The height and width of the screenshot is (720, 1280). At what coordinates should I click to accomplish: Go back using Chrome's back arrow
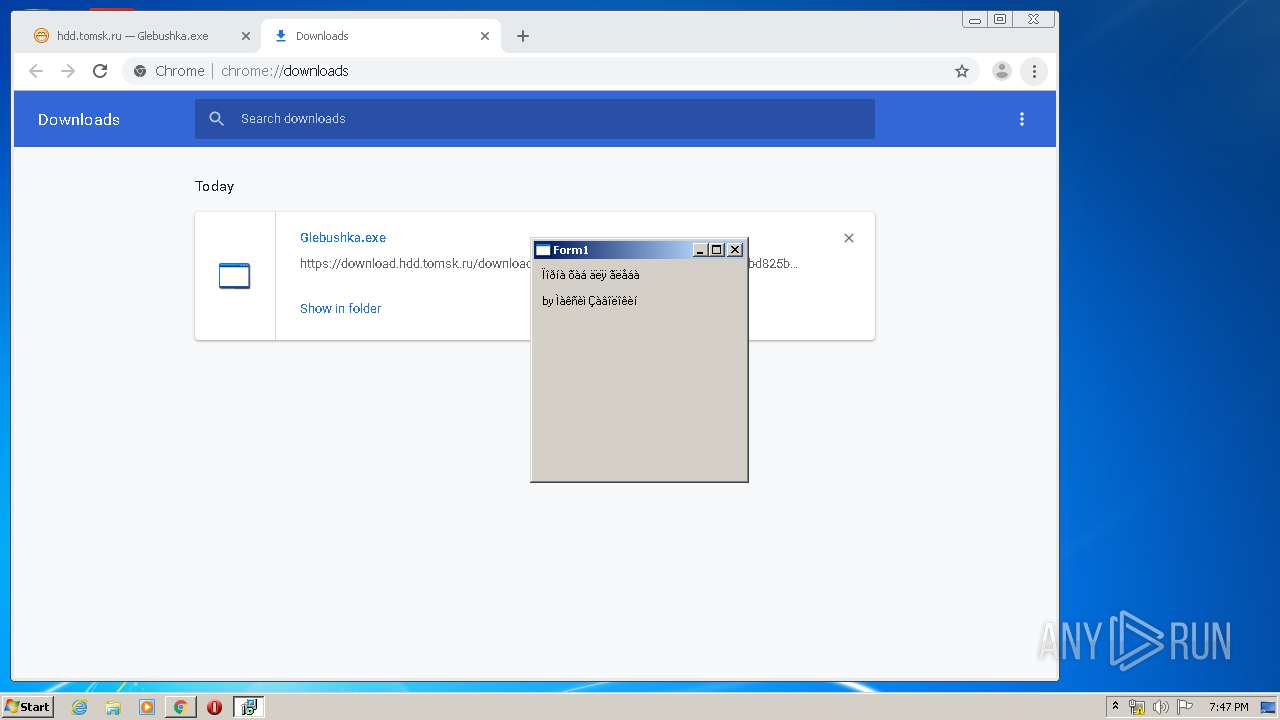pyautogui.click(x=36, y=71)
